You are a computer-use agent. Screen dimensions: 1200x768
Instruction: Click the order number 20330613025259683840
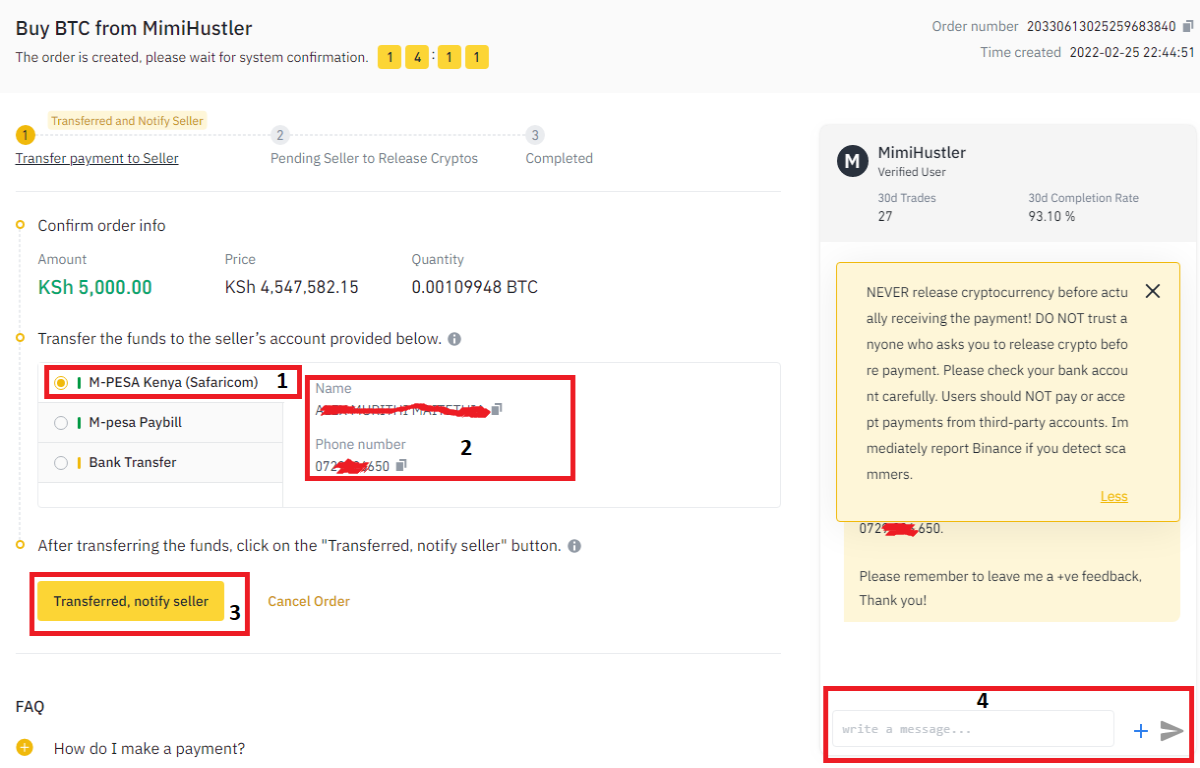[1101, 26]
